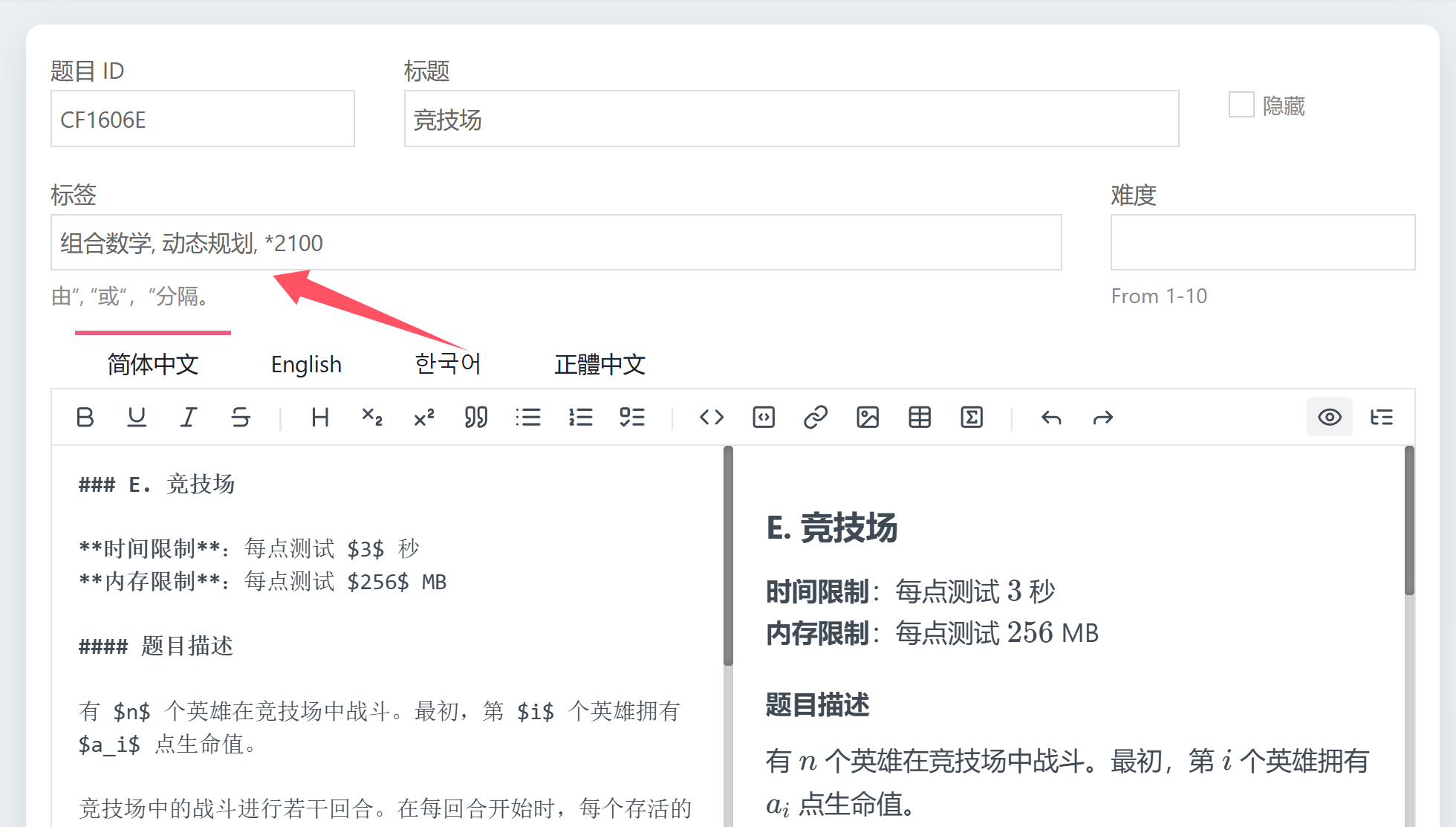Toggle the preview pane eye icon

[x=1330, y=418]
